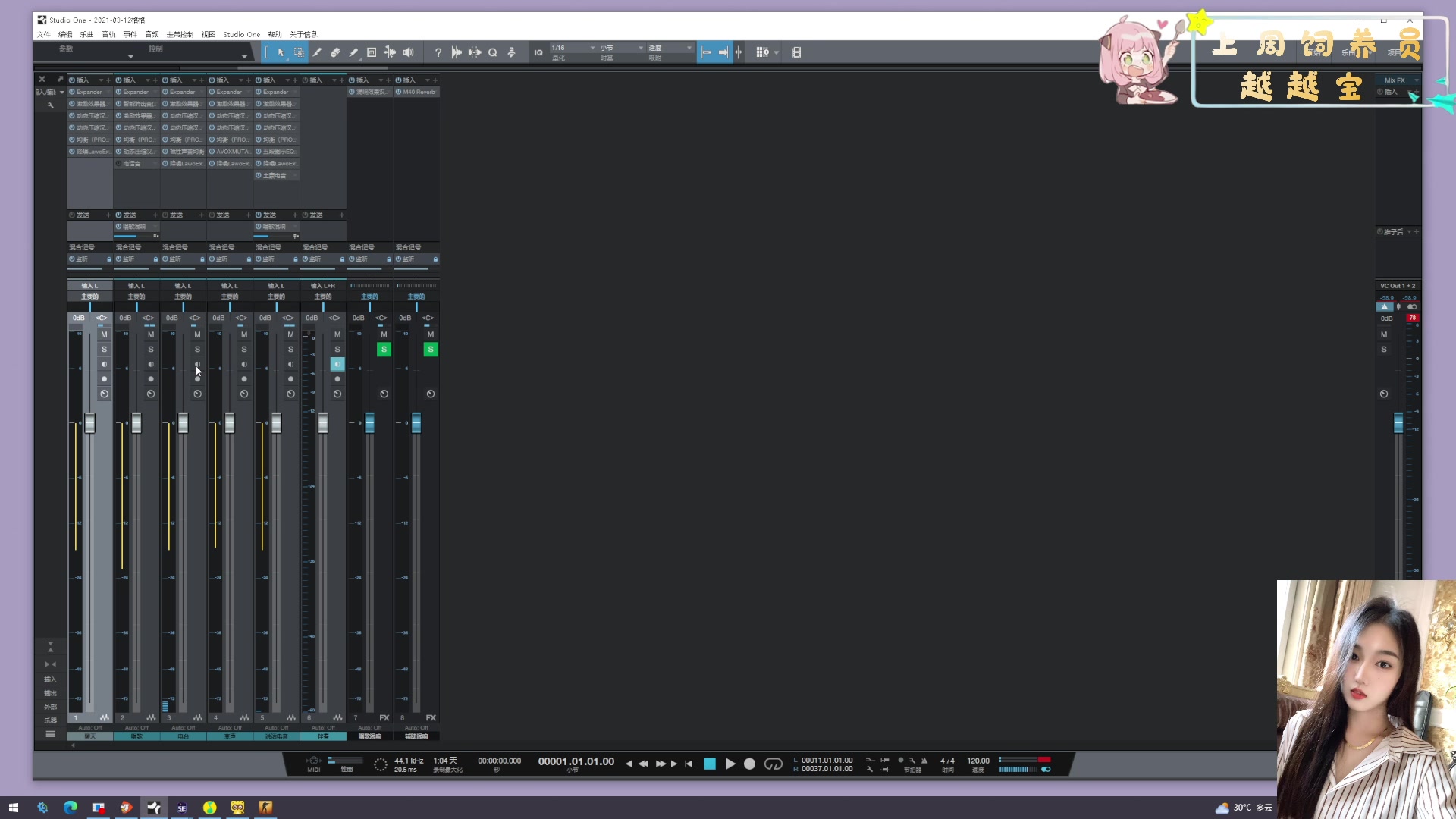Click FX channel 7 blue fader handle
The height and width of the screenshot is (819, 1456).
coord(369,423)
